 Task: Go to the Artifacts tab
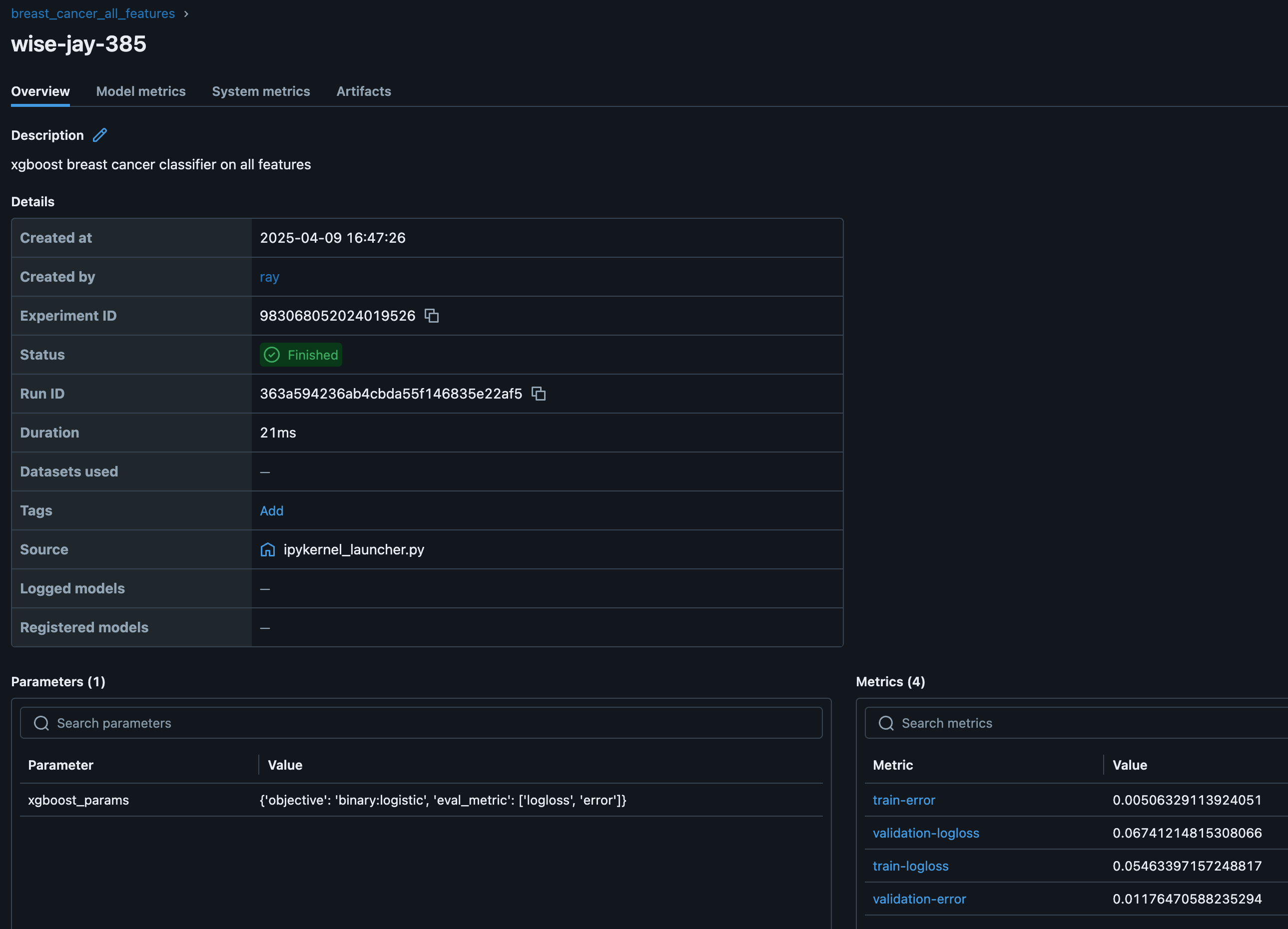click(363, 91)
